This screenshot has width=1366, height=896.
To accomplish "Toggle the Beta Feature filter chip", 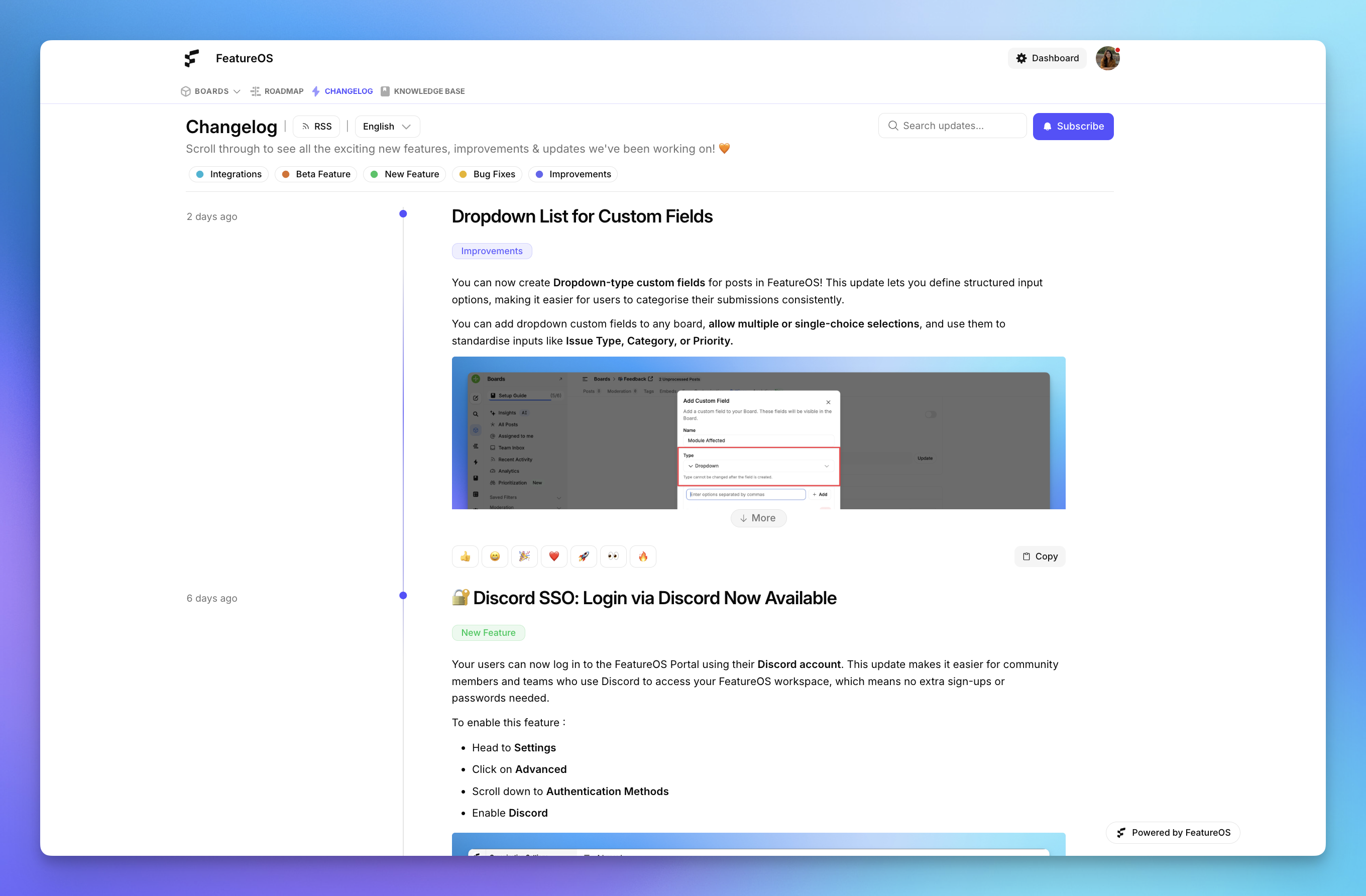I will (x=316, y=174).
